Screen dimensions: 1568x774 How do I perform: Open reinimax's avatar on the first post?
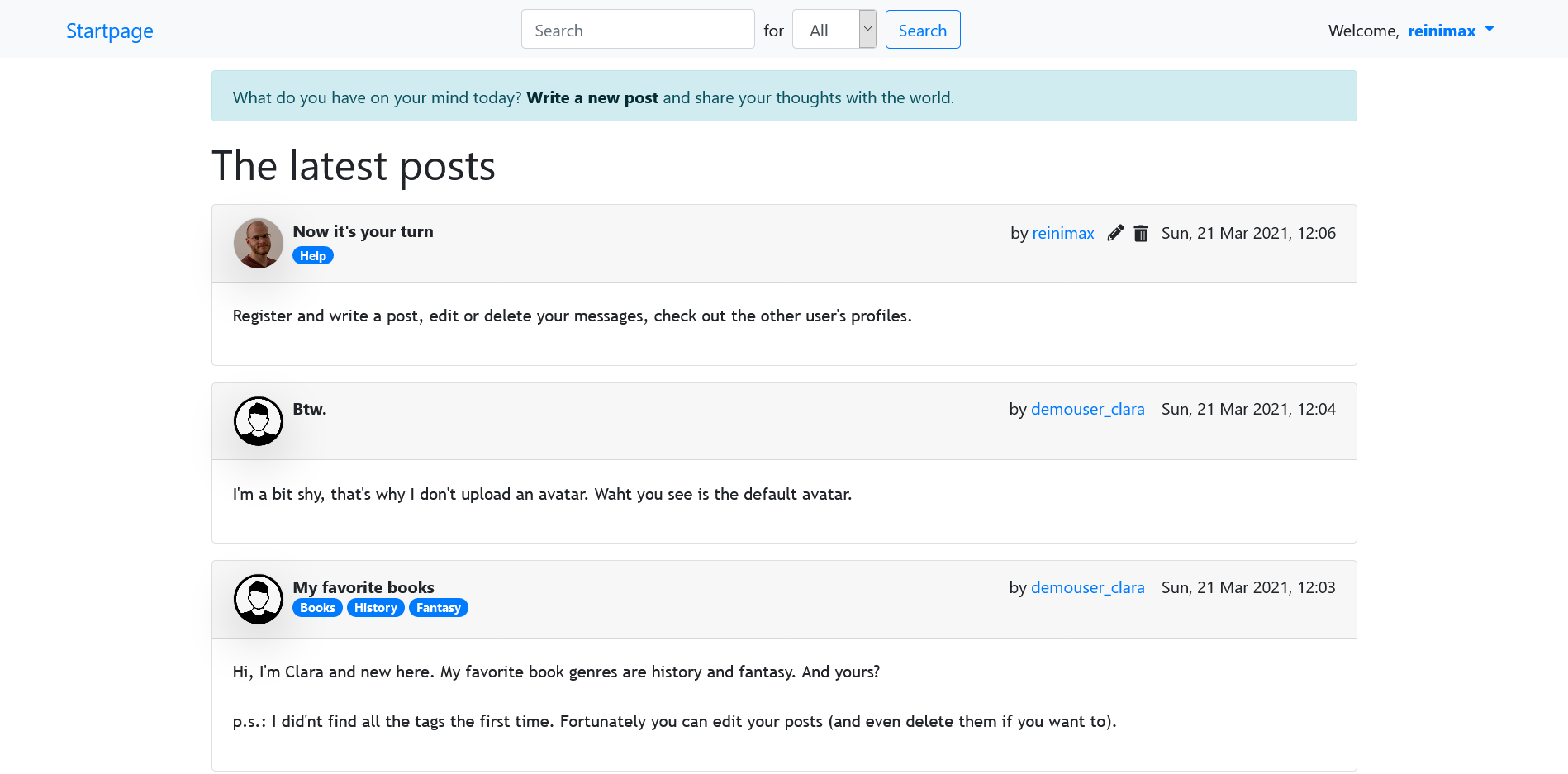coord(258,243)
